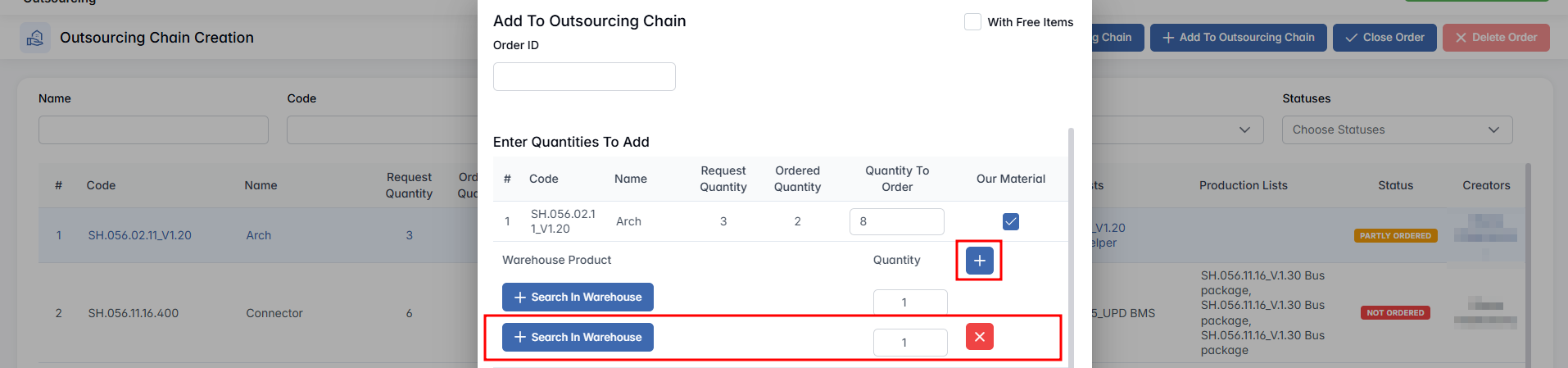
Task: Click the second warehouse Quantity field
Action: (909, 342)
